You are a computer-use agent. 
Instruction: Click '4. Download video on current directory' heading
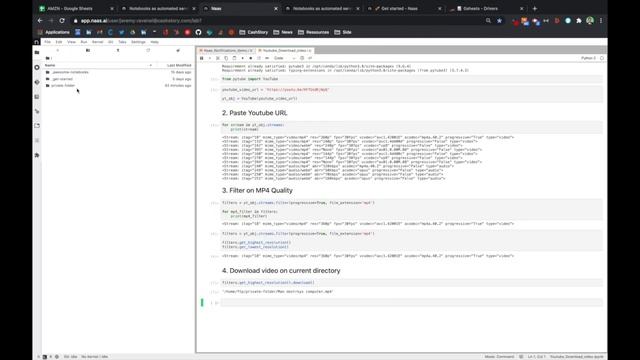point(281,271)
